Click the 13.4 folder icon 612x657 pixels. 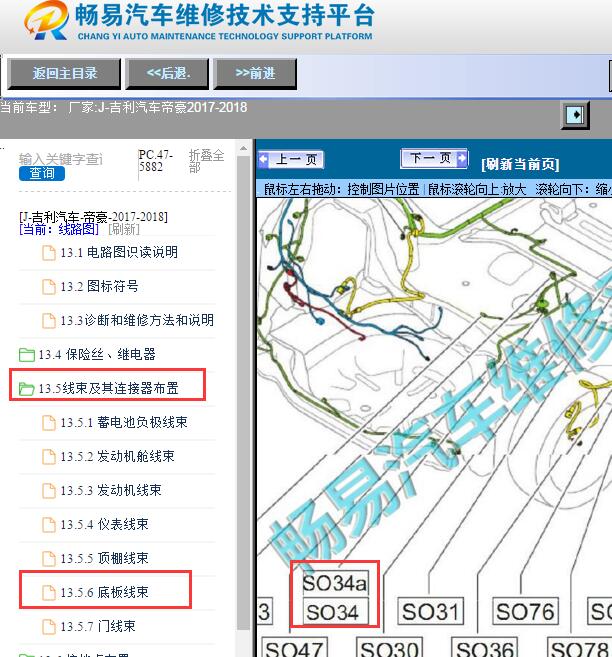click(x=27, y=355)
